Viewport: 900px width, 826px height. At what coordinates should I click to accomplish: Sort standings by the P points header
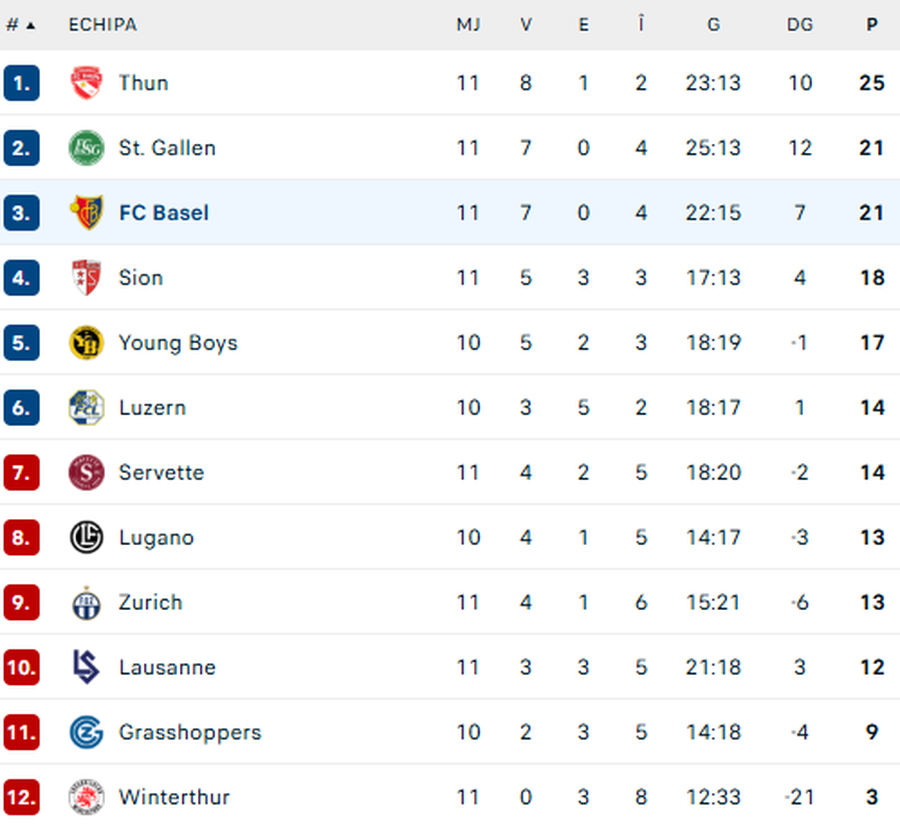click(872, 25)
